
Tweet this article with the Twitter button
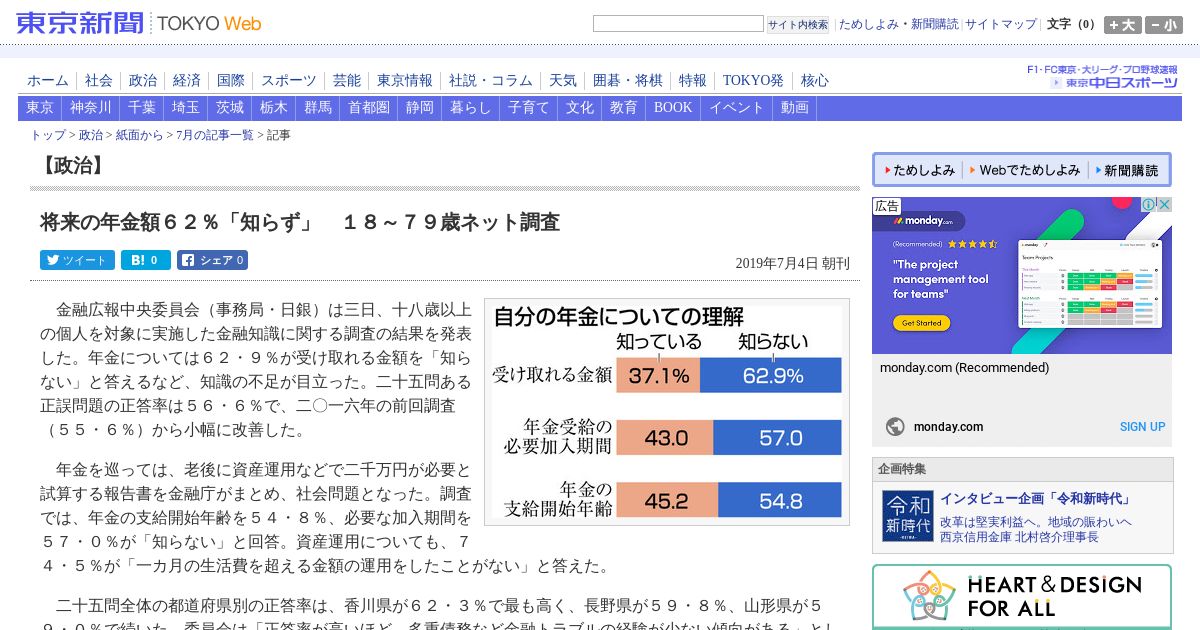(77, 260)
